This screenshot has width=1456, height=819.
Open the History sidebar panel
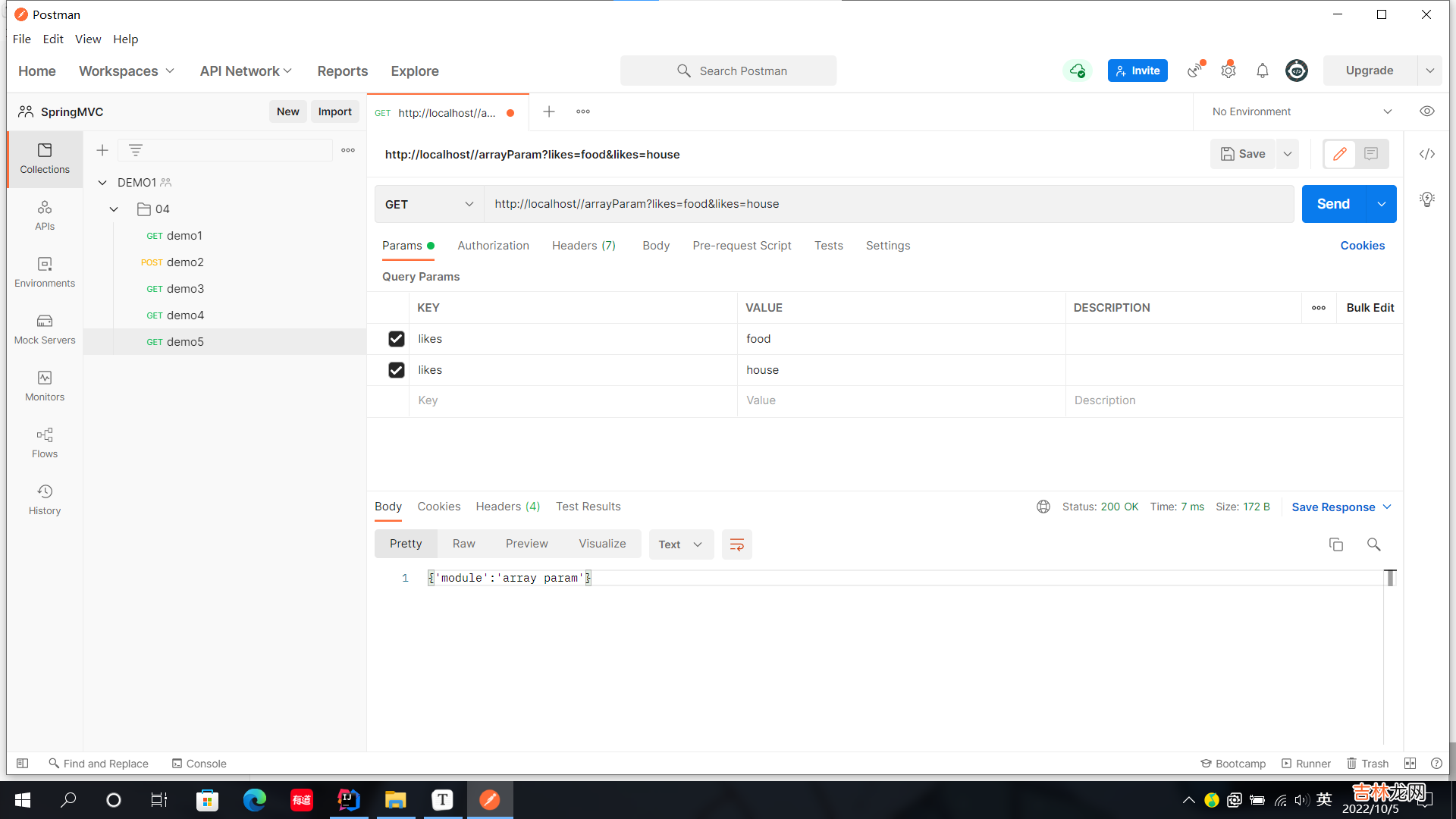[x=45, y=500]
